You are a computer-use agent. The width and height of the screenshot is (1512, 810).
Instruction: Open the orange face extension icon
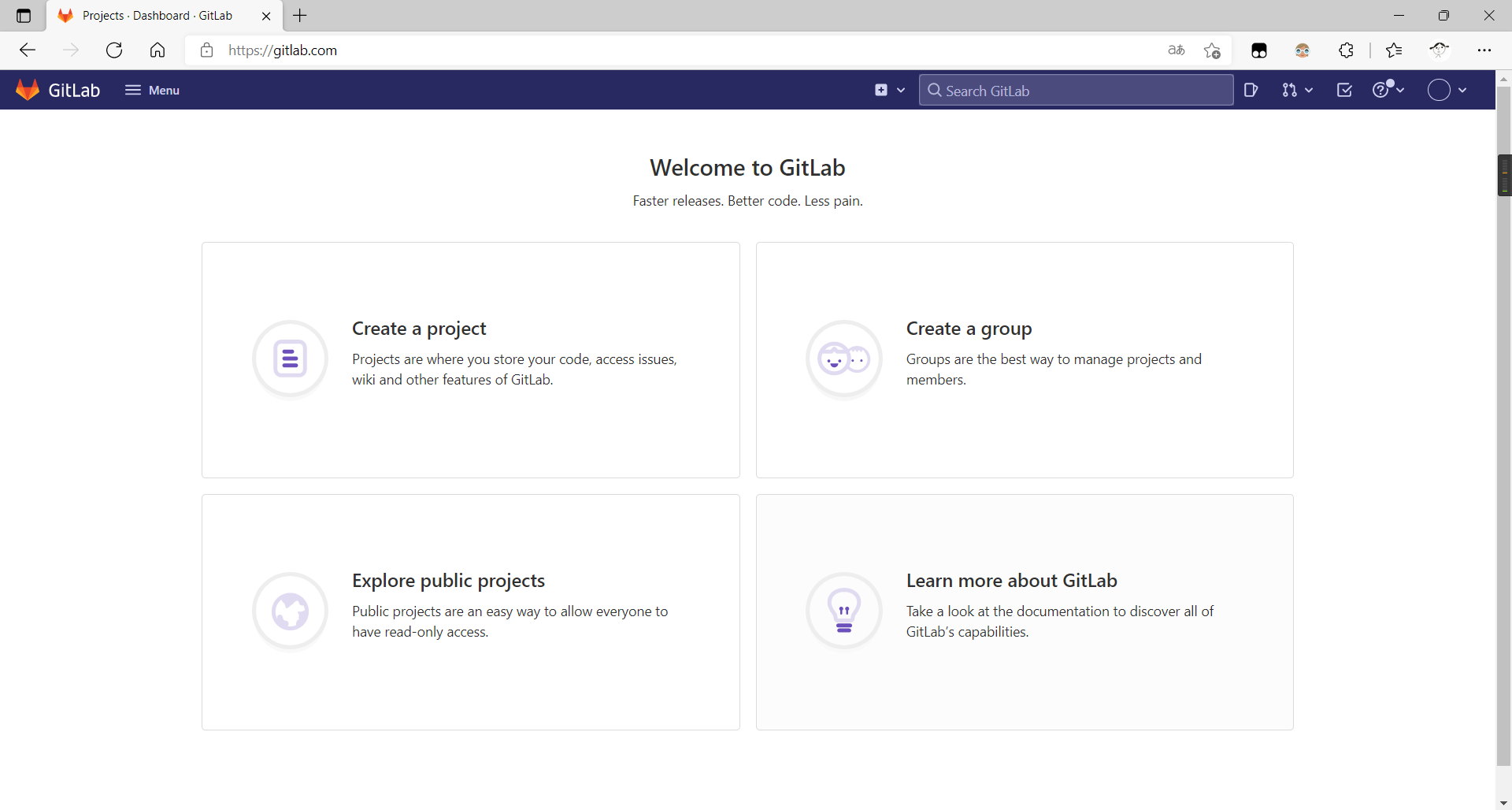[1303, 50]
